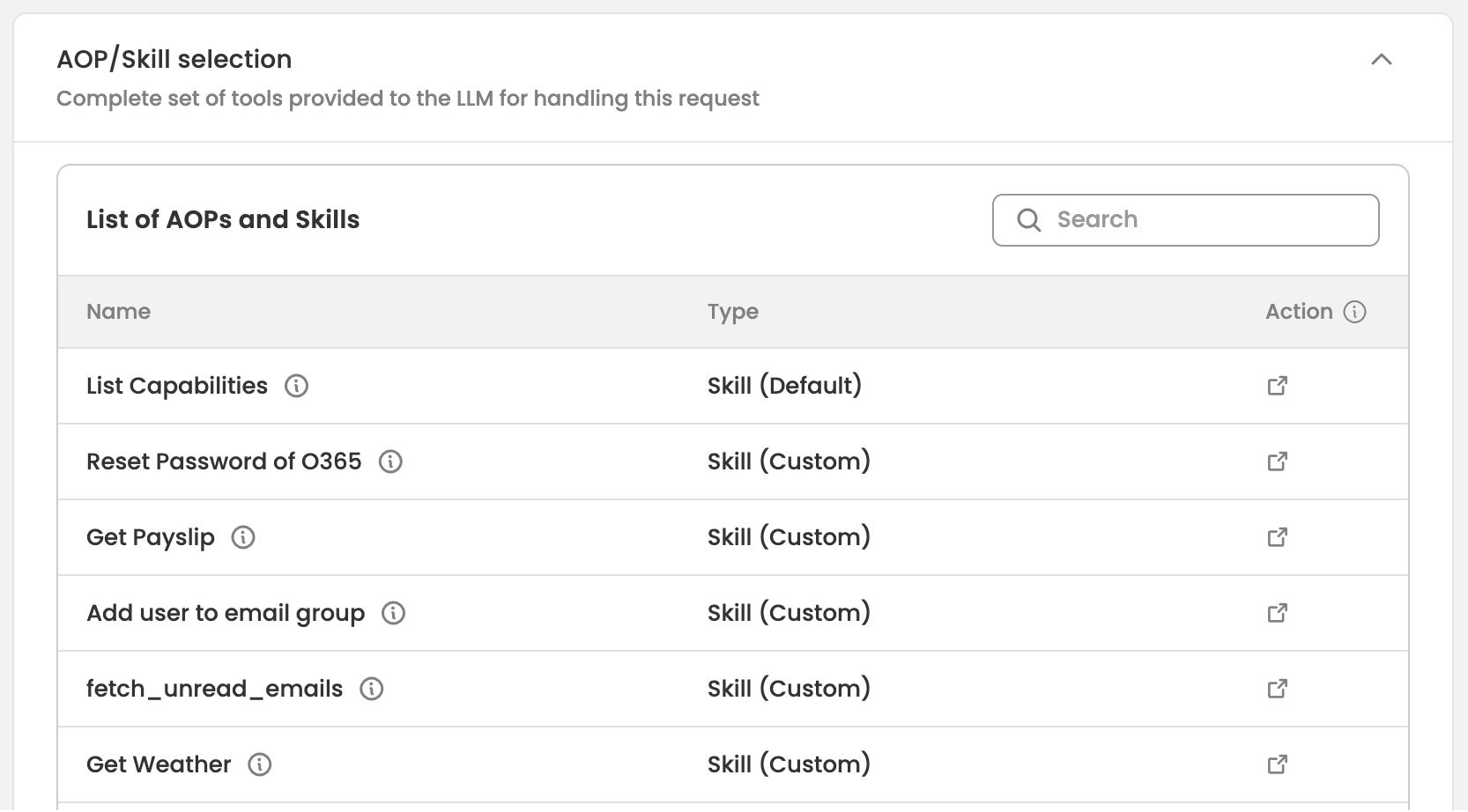The height and width of the screenshot is (812, 1468).
Task: Collapse the AOP/Skill selection section
Action: tap(1381, 60)
